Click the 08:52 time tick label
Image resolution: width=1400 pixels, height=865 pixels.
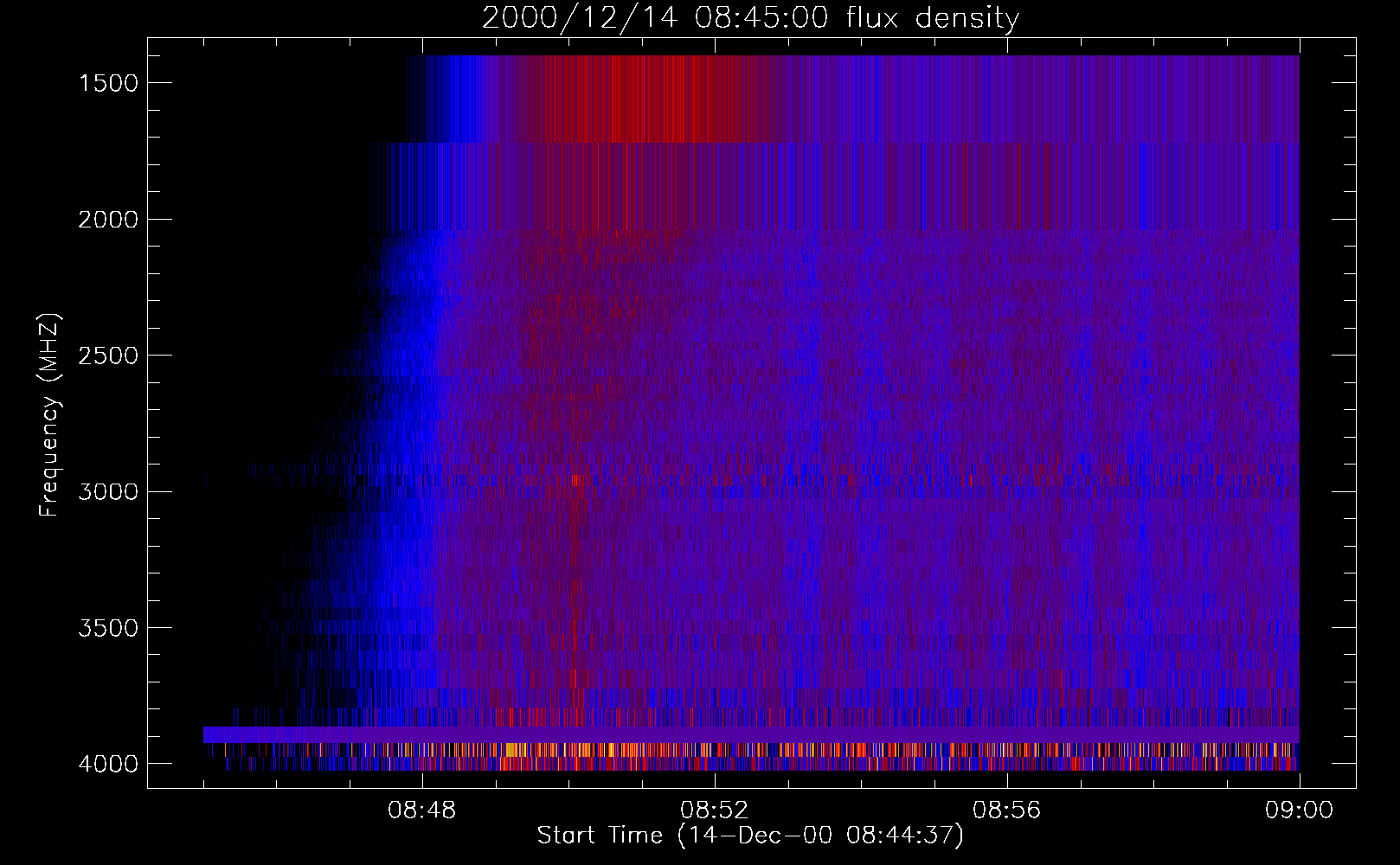point(715,811)
